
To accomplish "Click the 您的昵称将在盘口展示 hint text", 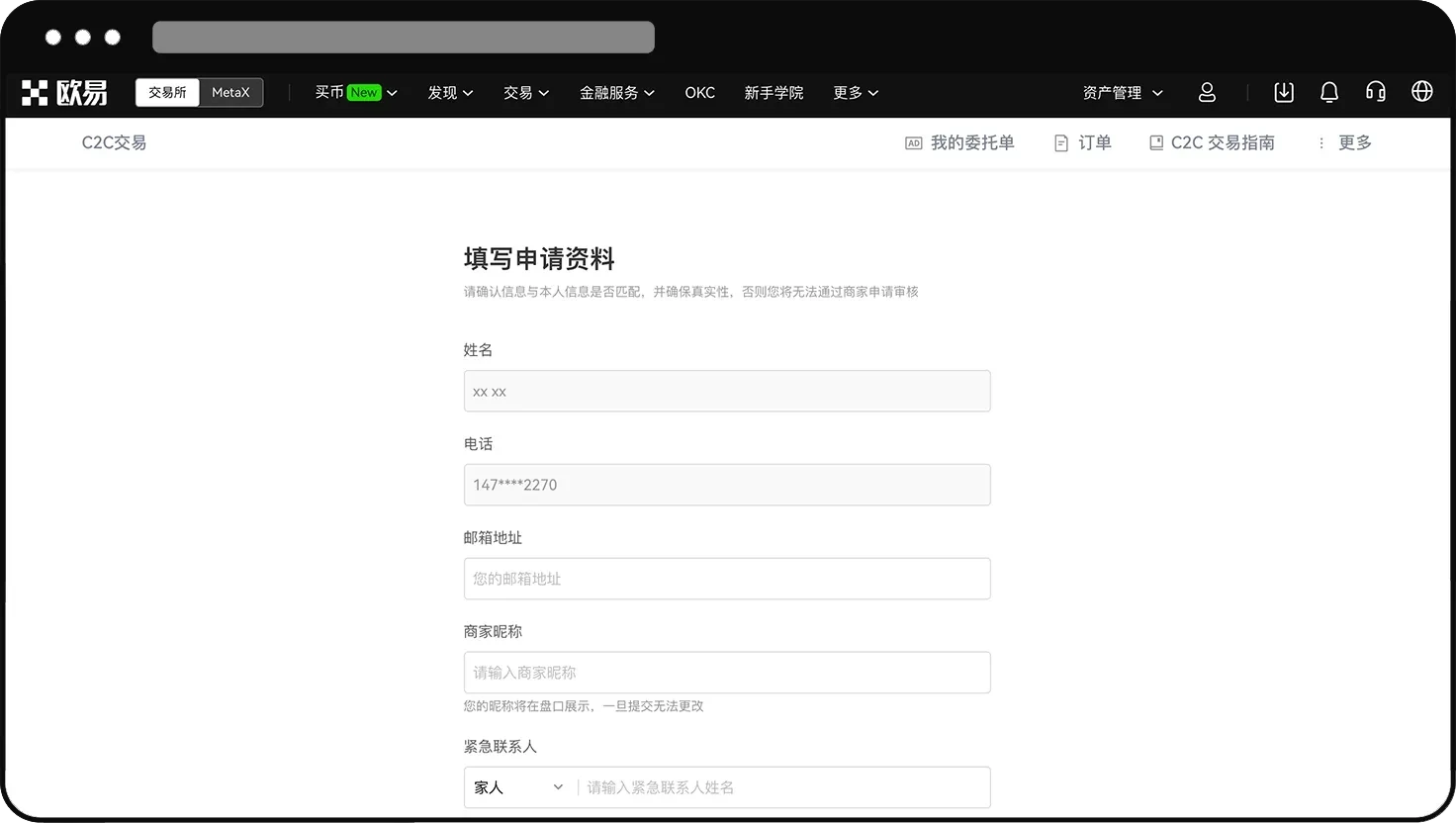I will point(584,706).
